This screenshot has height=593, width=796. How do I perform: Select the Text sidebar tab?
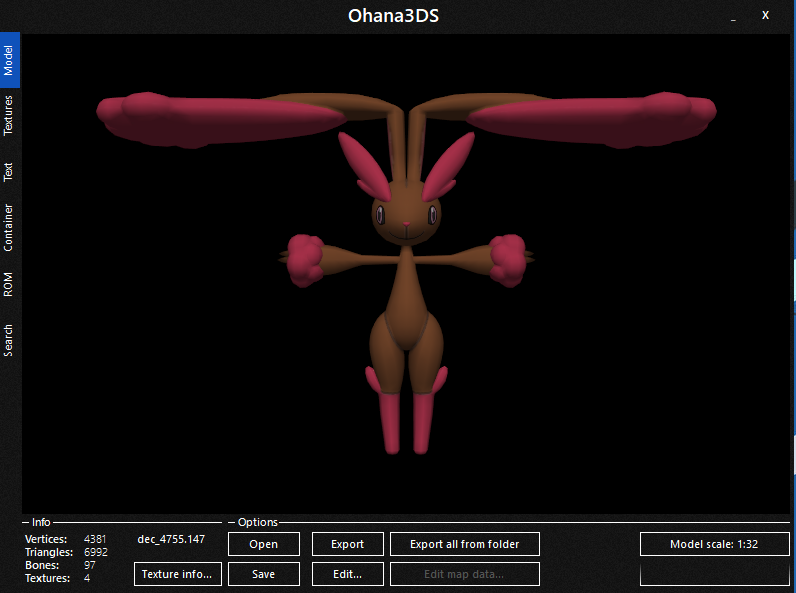click(9, 172)
